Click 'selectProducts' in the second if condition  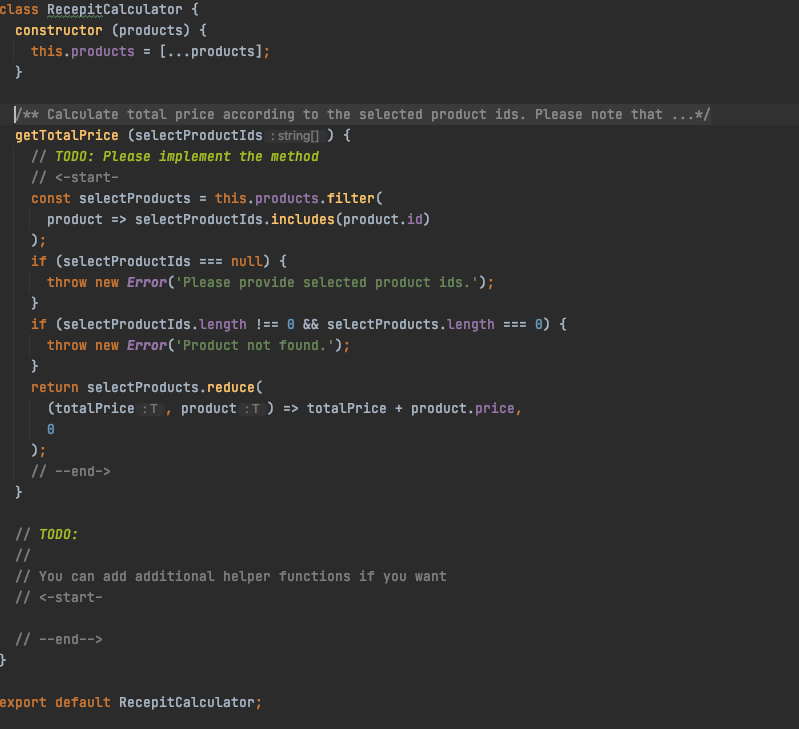(x=383, y=325)
